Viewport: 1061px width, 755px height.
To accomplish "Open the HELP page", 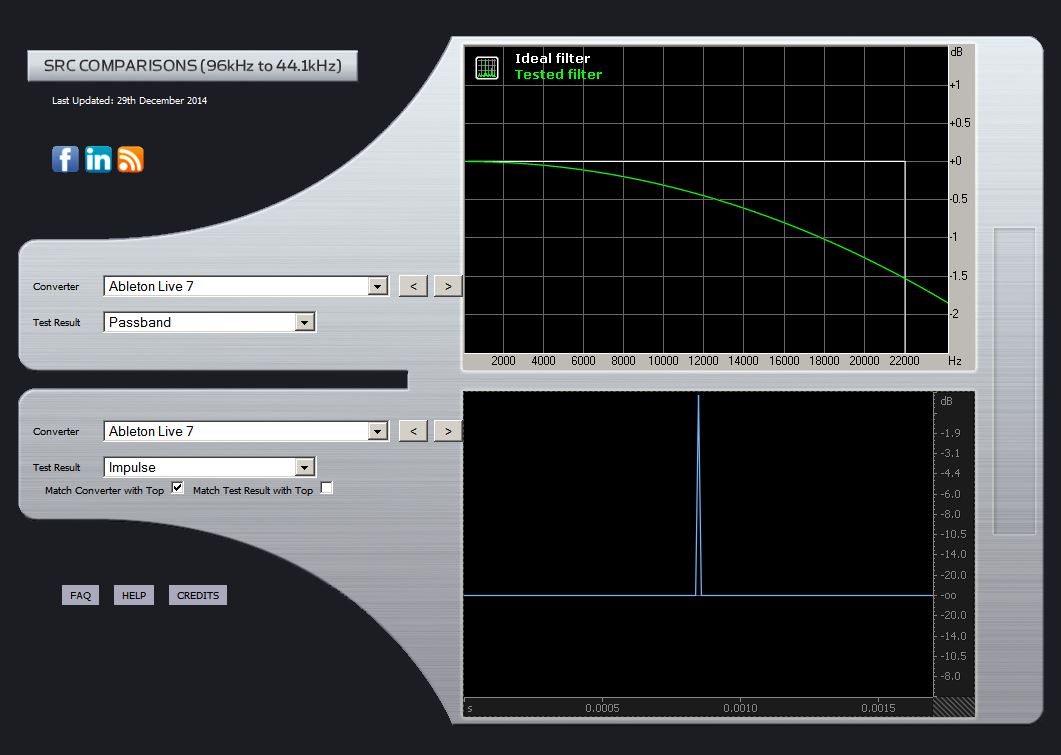I will point(134,595).
